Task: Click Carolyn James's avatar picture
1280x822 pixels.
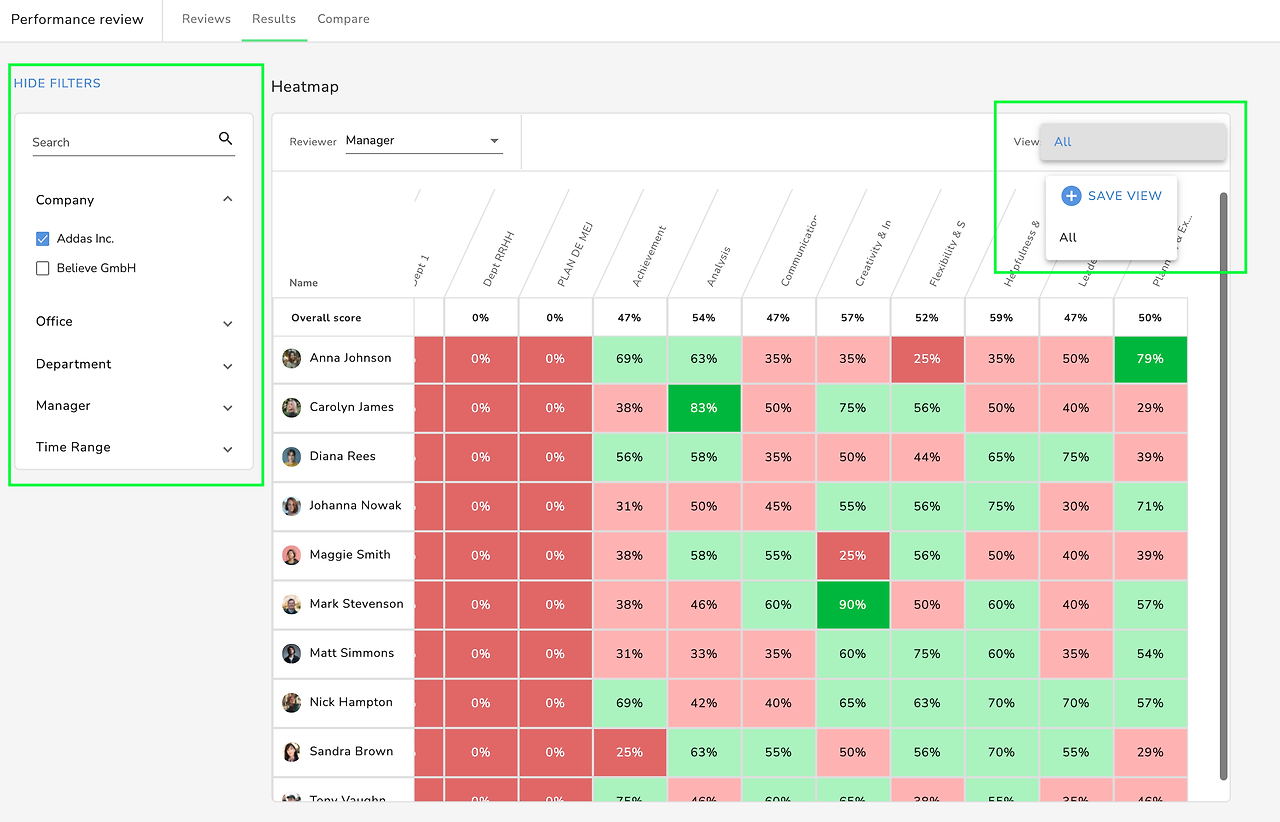Action: point(292,408)
